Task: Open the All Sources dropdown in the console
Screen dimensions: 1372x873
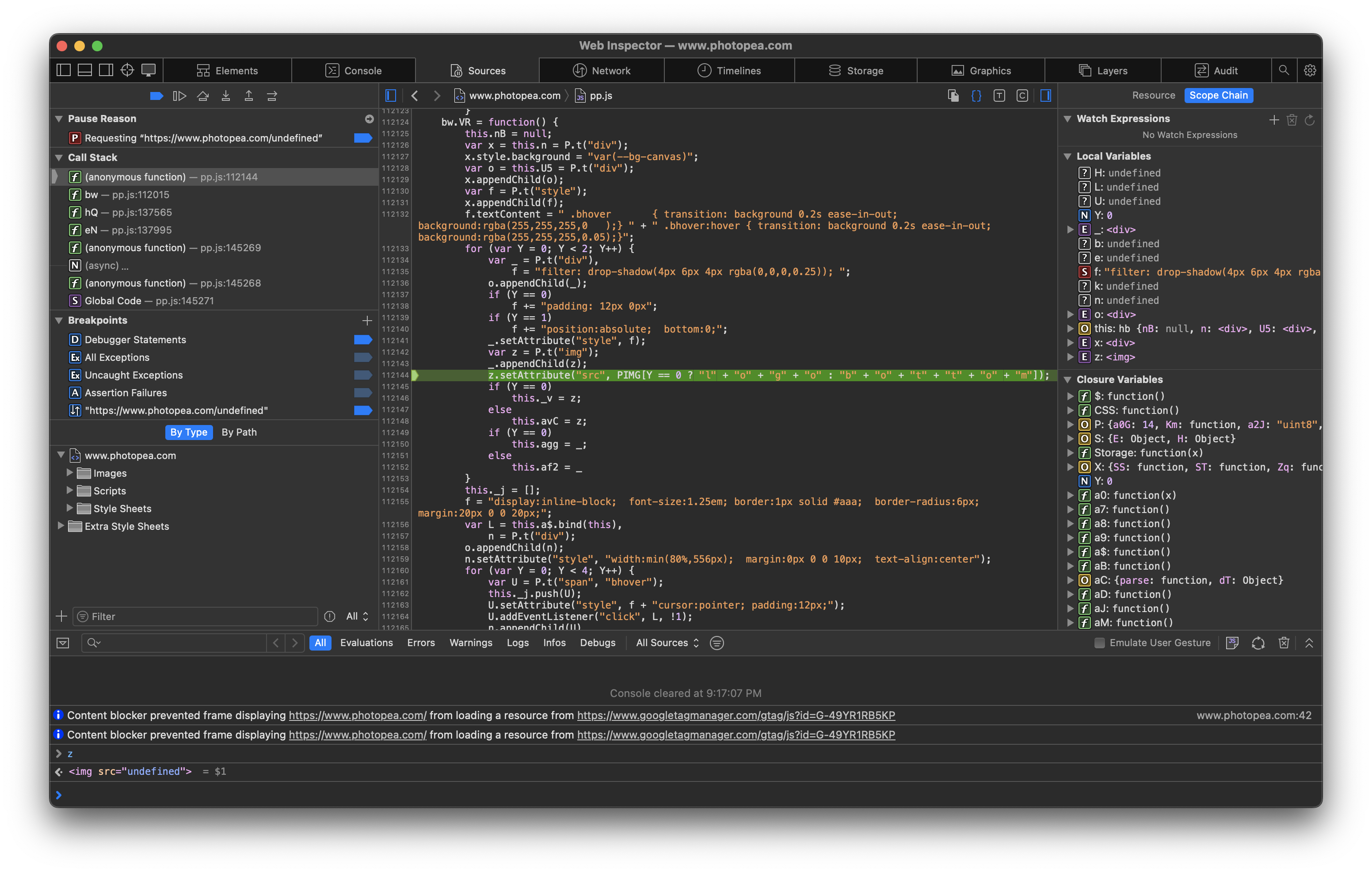Action: pos(666,643)
